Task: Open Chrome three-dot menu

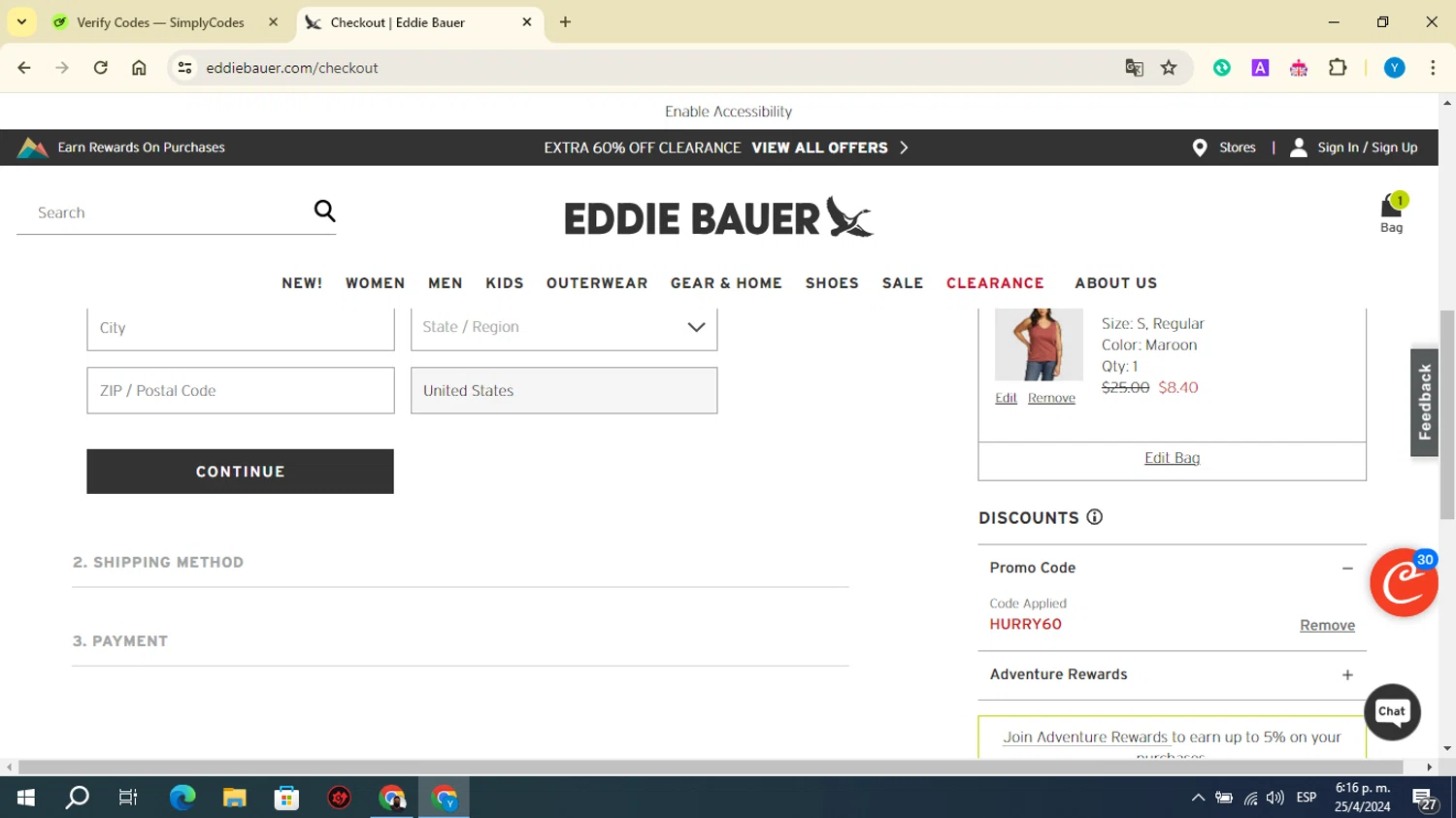Action: (x=1433, y=68)
